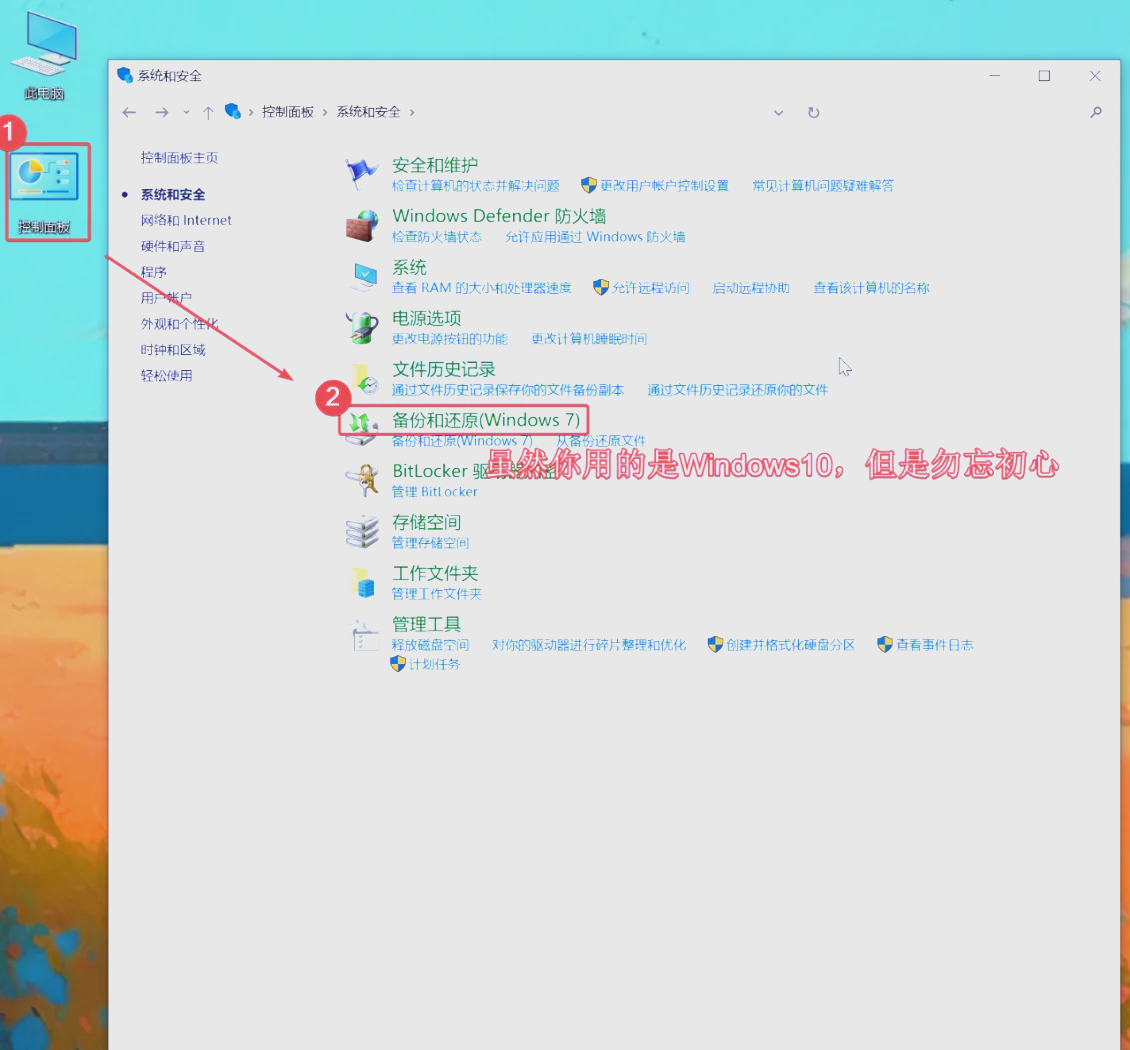
Task: Click the Windows Defender Firewall brick icon
Action: tap(361, 226)
